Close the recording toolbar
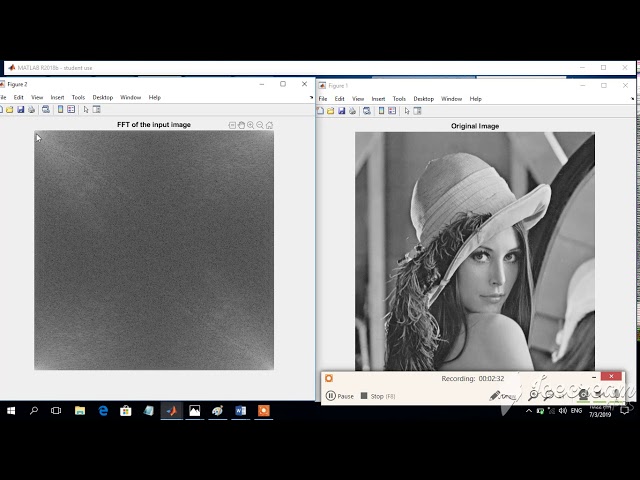The image size is (640, 480). 611,376
